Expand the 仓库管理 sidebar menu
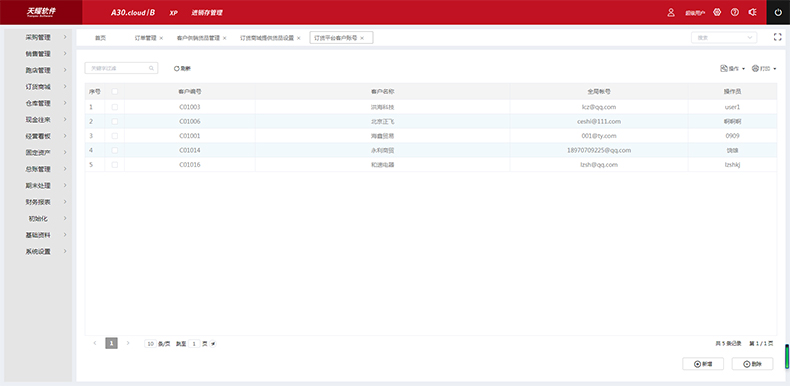This screenshot has width=790, height=386. coord(38,103)
